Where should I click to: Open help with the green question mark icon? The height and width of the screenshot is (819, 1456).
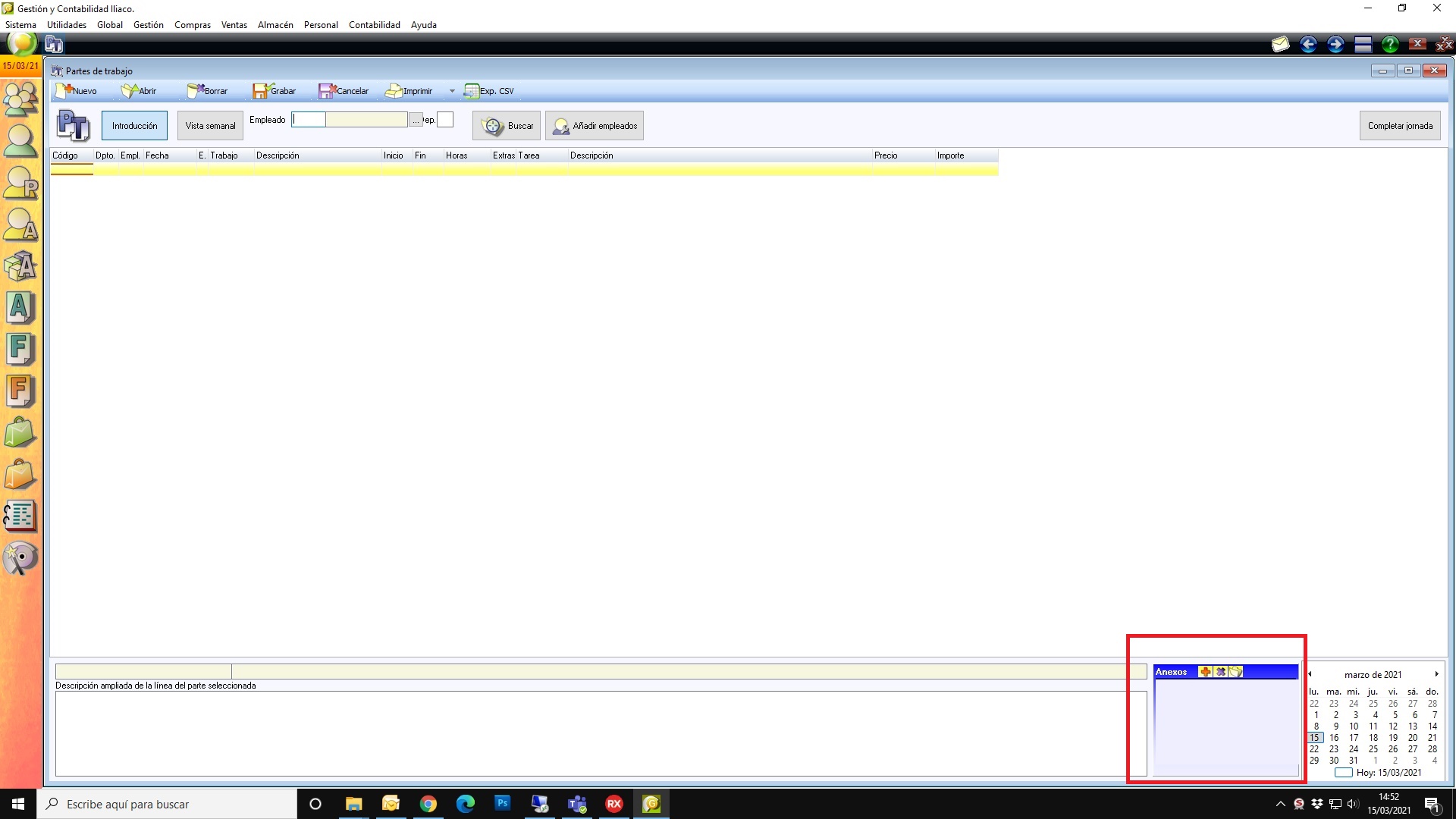(x=1390, y=45)
